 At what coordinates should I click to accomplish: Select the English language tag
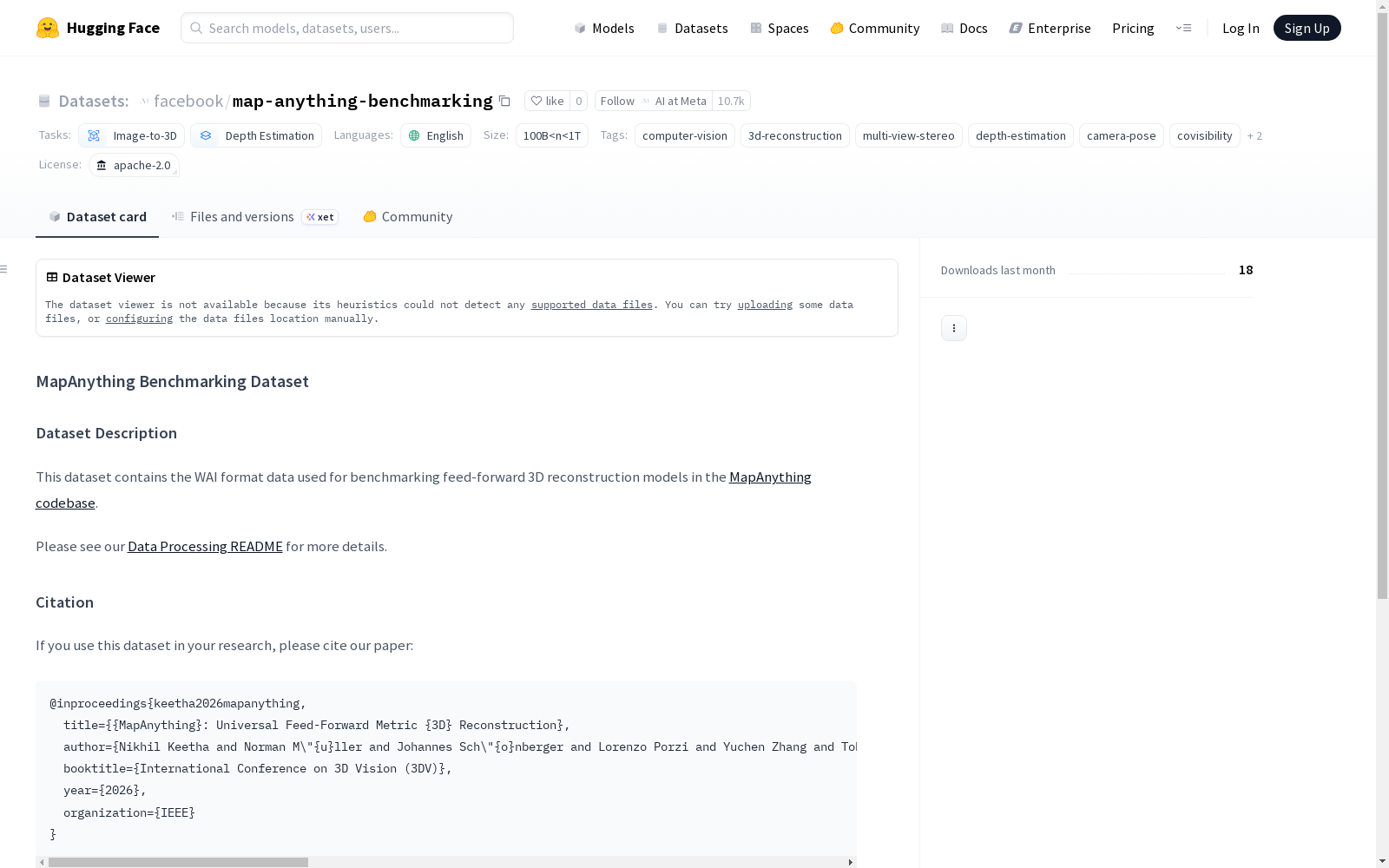coord(436,135)
